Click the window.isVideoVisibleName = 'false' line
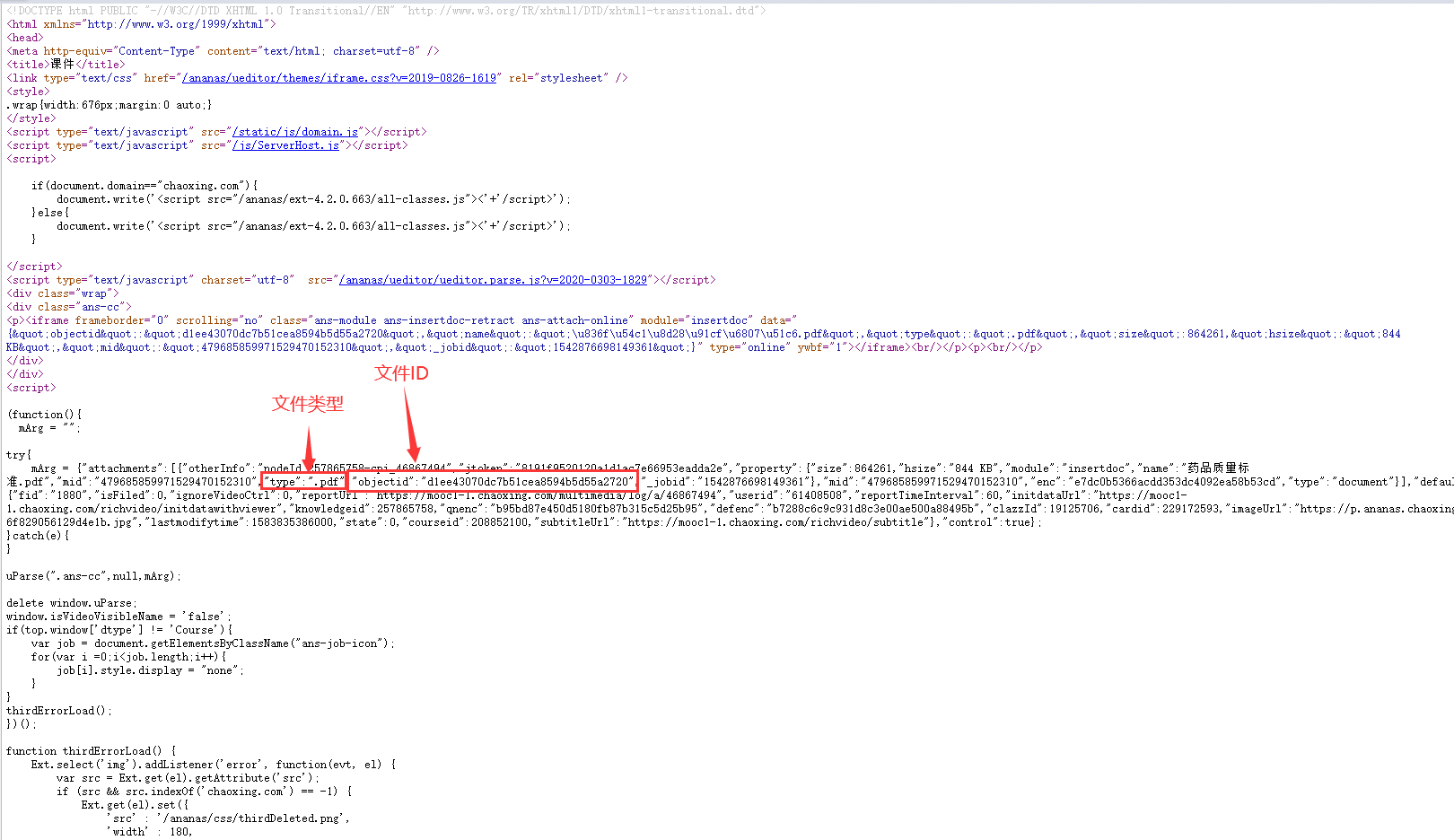The height and width of the screenshot is (840, 1454). pyautogui.click(x=118, y=617)
